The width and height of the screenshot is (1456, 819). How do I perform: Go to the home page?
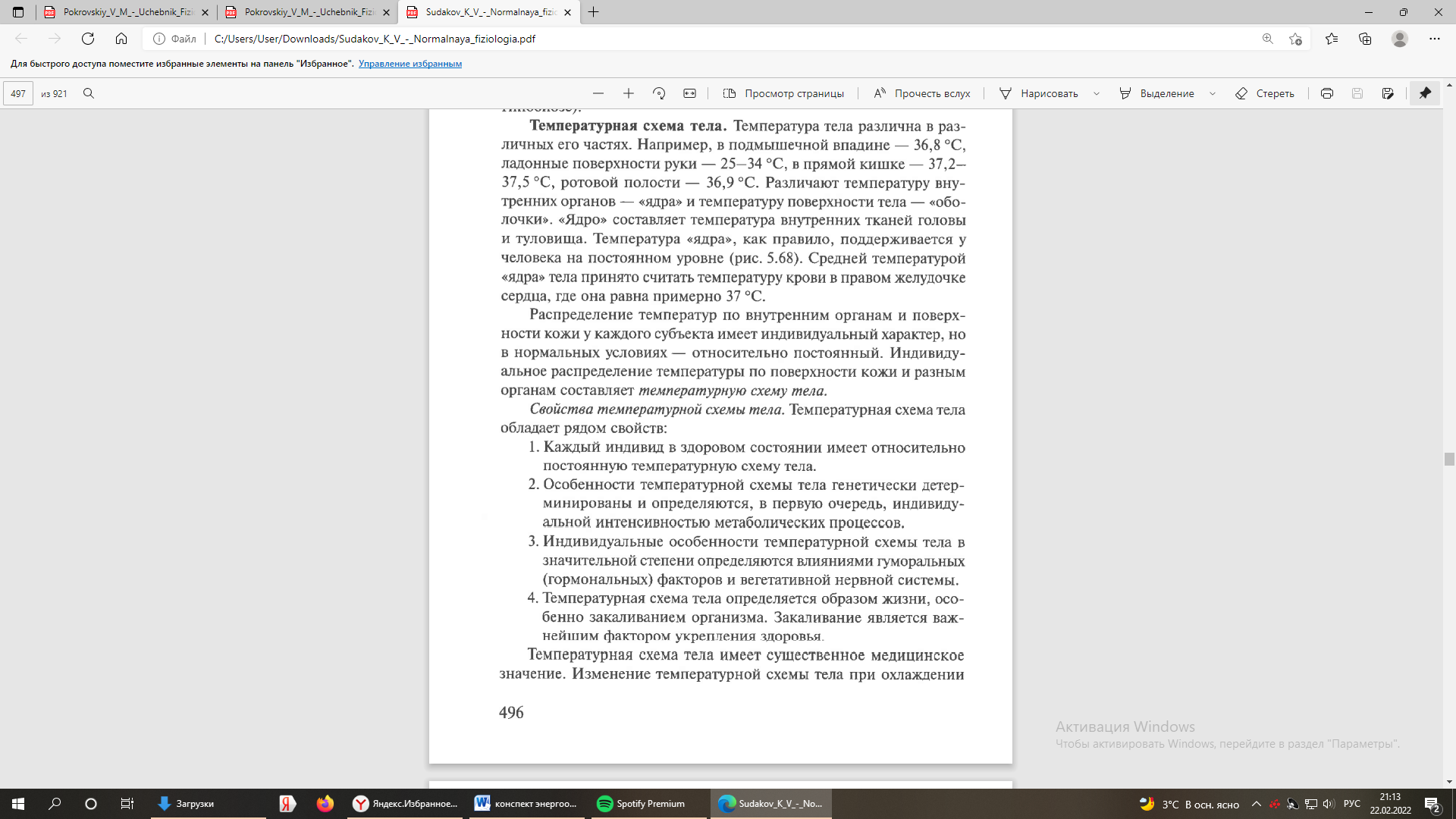121,39
